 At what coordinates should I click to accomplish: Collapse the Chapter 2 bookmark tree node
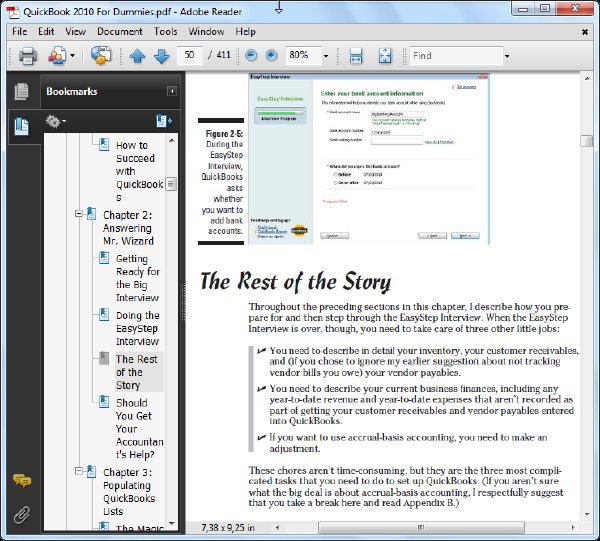pos(79,213)
